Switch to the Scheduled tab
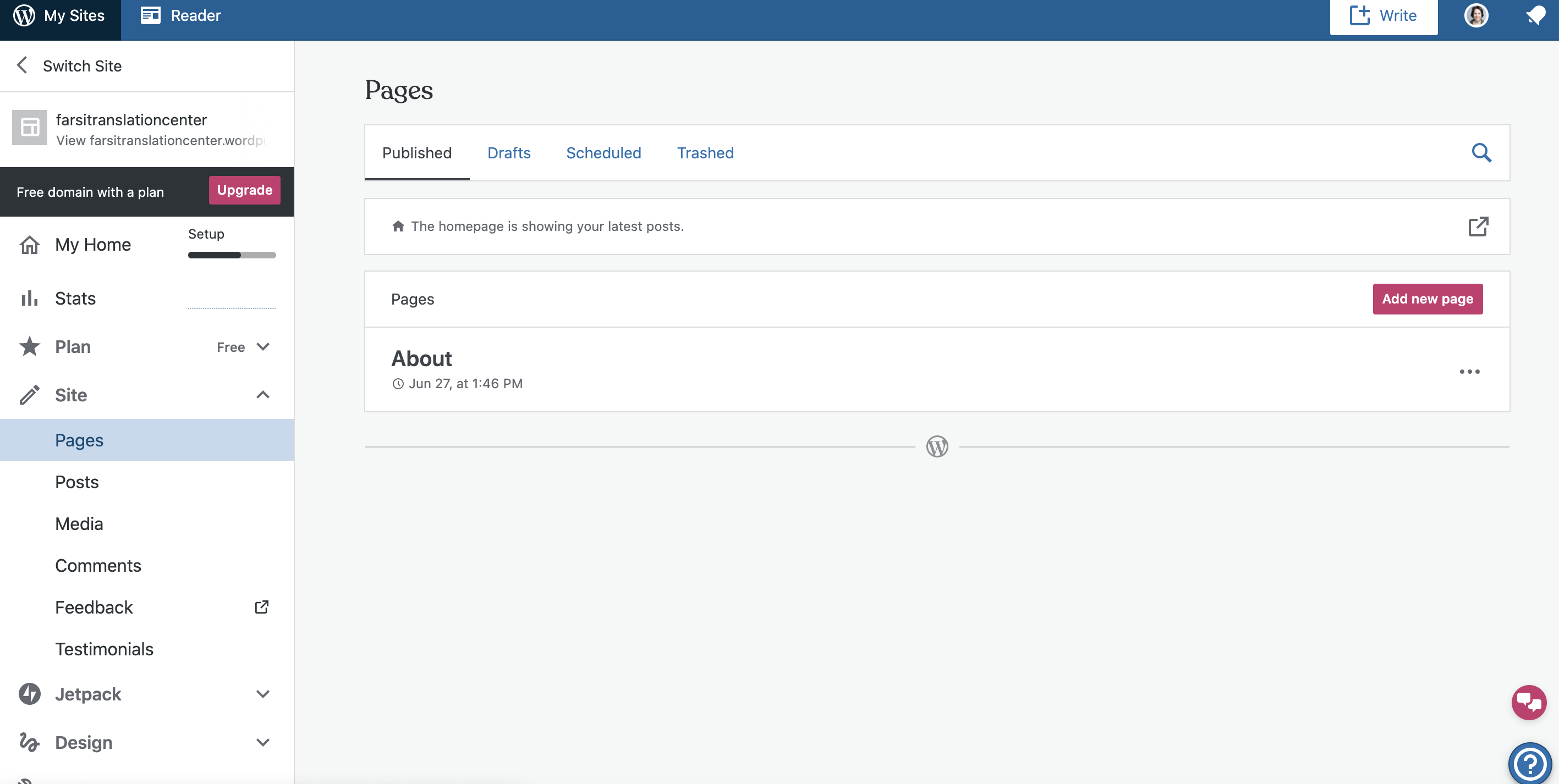The width and height of the screenshot is (1559, 784). pyautogui.click(x=603, y=153)
